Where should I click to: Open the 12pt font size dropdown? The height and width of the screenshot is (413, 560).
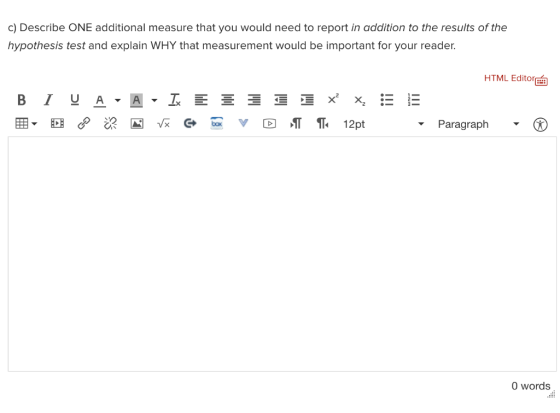pyautogui.click(x=384, y=124)
